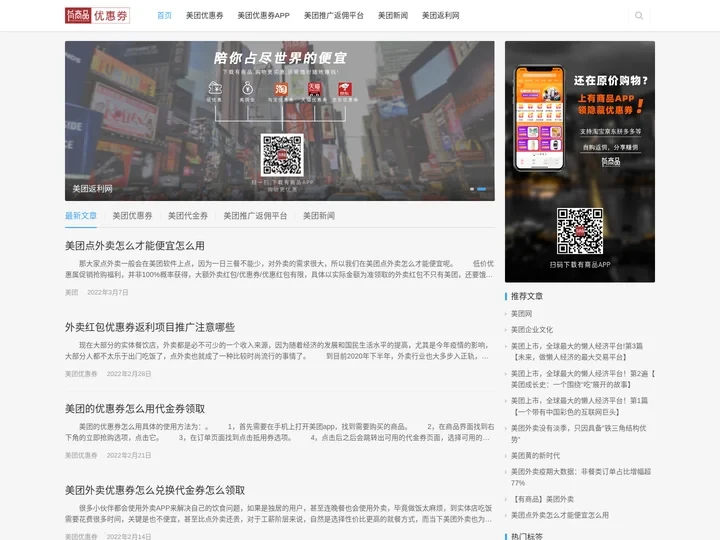Click 美团优惠券 category dated 2022年2月28日
This screenshot has height=540, width=720.
[81, 374]
